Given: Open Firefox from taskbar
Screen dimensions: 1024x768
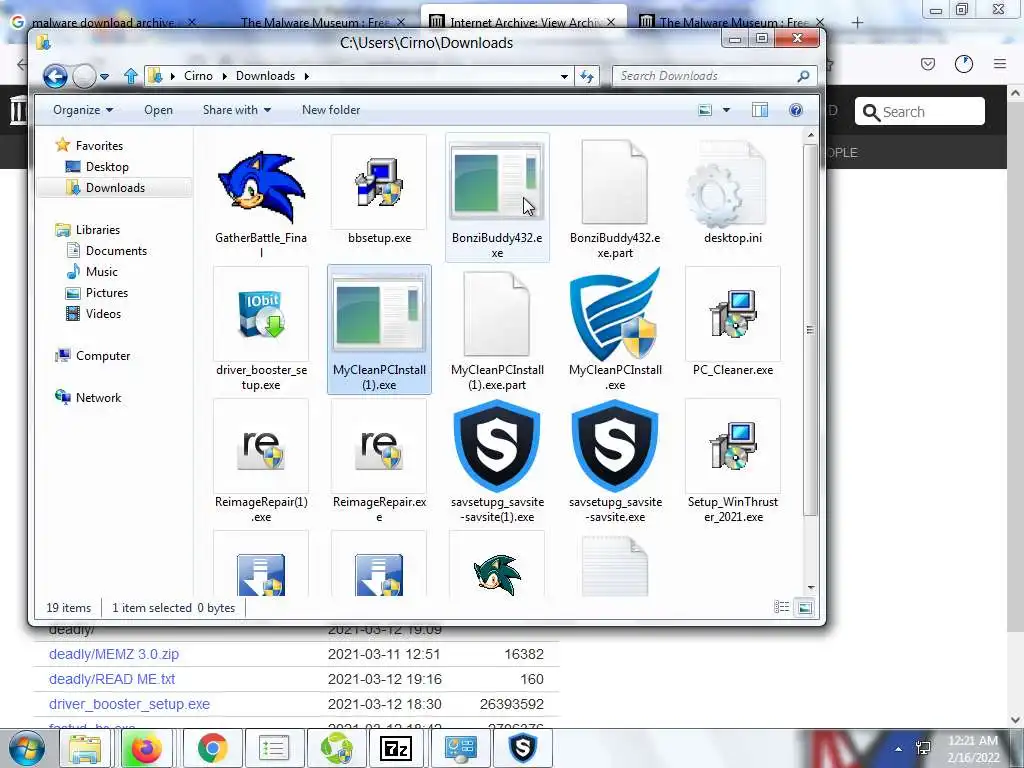Looking at the screenshot, I should pyautogui.click(x=147, y=748).
